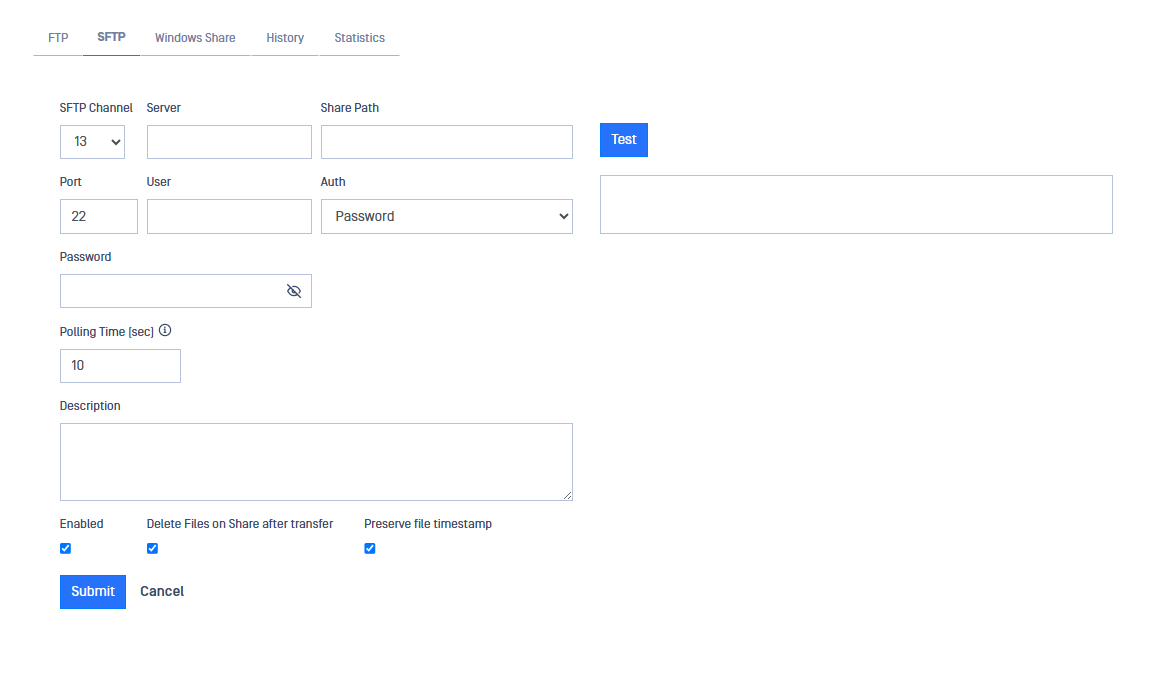The image size is (1172, 691).
Task: Go to the History tab
Action: (285, 37)
